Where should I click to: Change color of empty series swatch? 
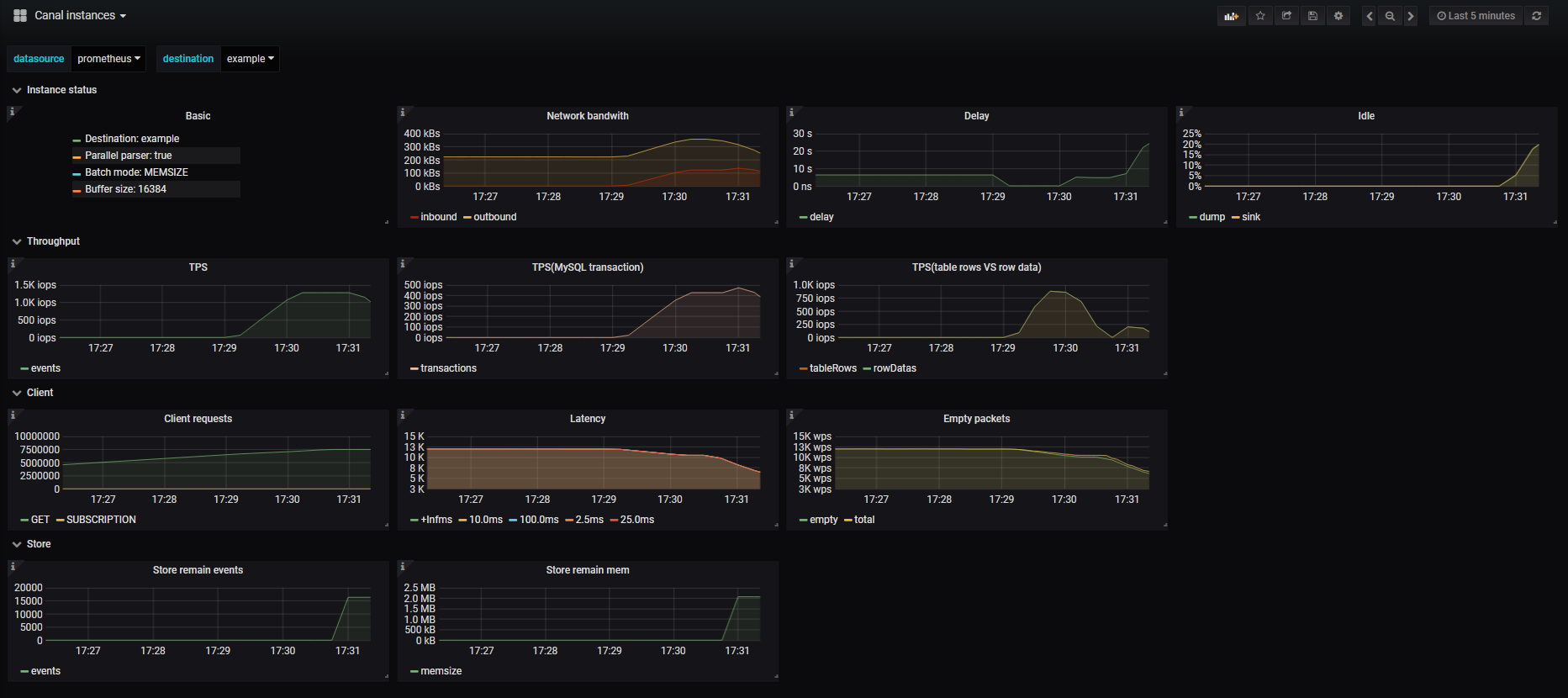(x=803, y=521)
